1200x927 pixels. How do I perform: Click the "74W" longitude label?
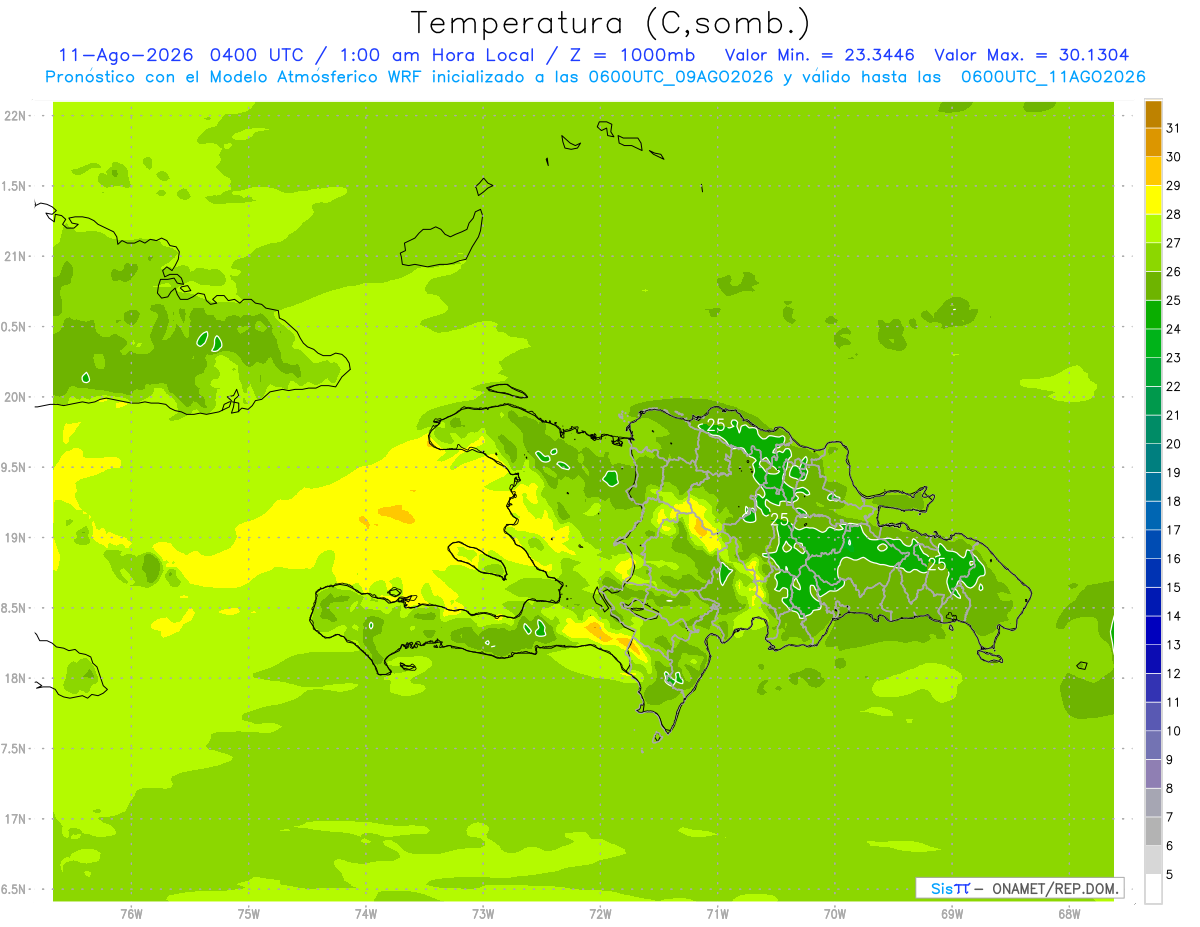tap(366, 914)
